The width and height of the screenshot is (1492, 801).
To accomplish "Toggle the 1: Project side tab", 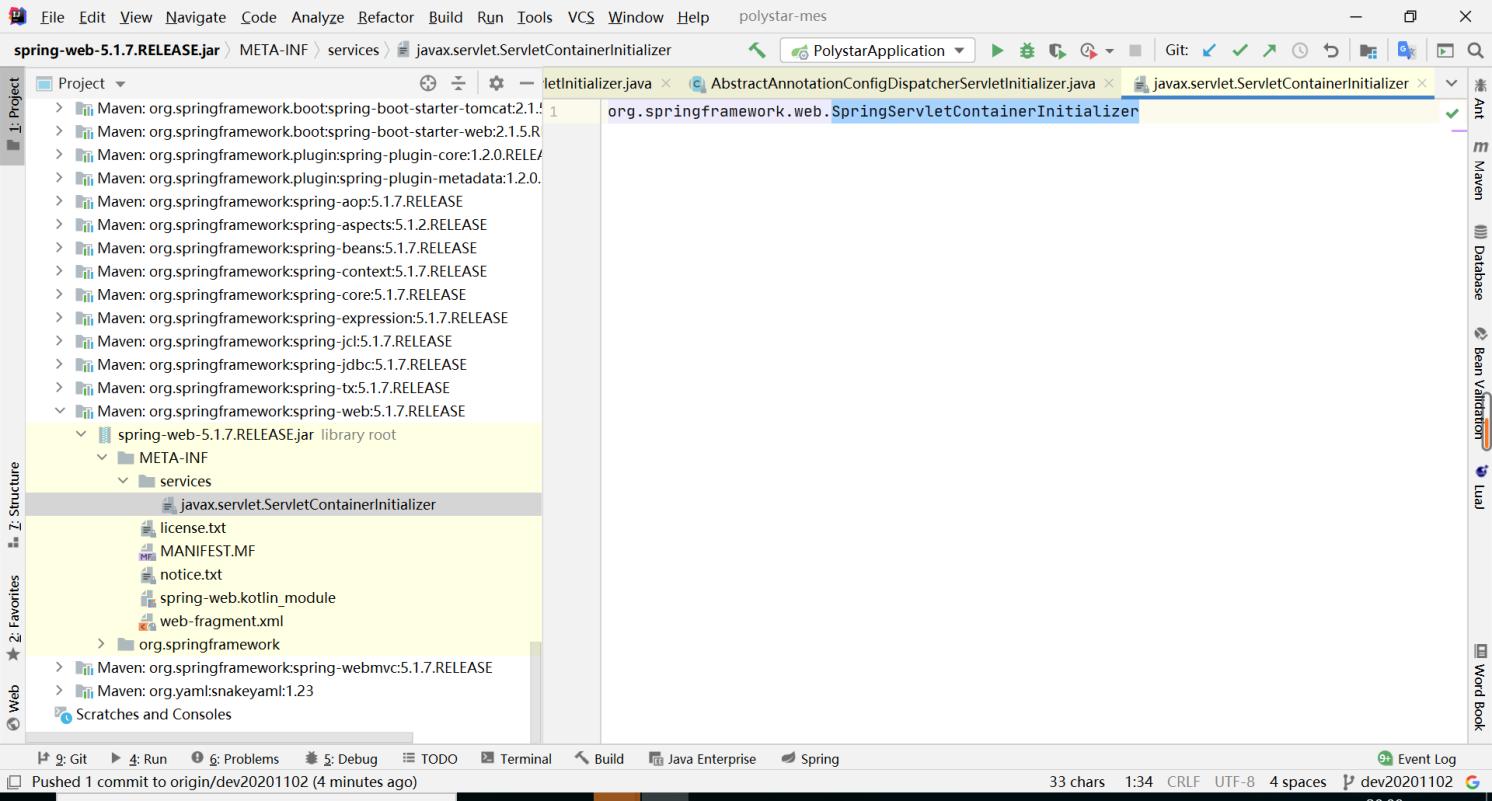I will coord(13,114).
